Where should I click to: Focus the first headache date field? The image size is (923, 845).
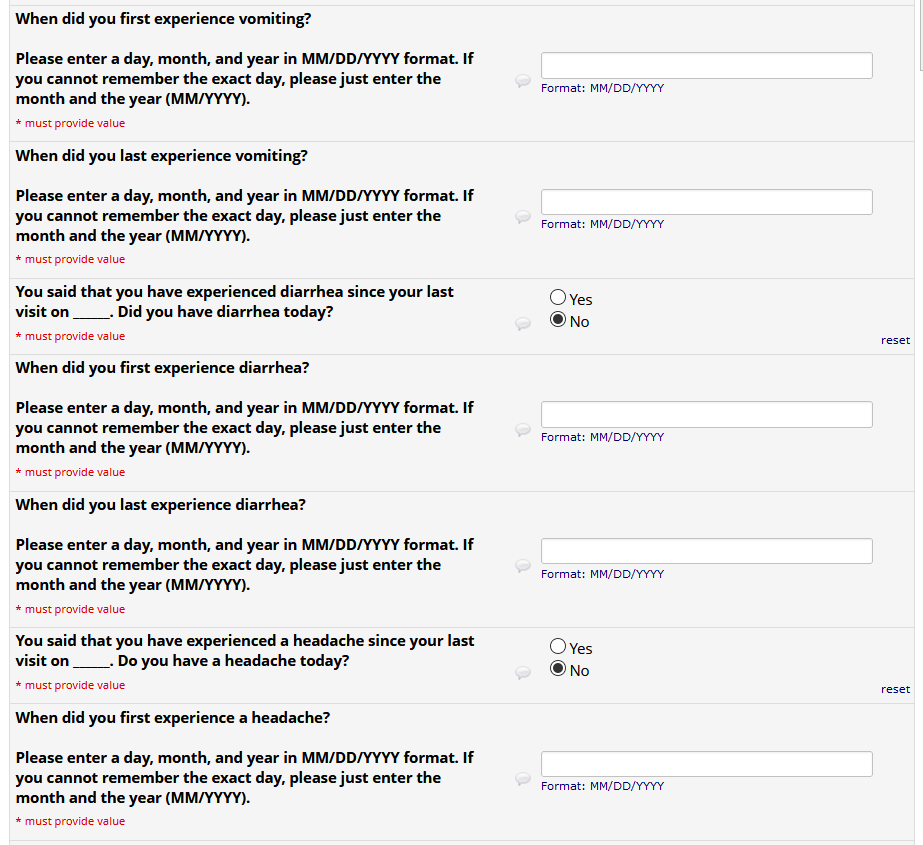click(706, 764)
